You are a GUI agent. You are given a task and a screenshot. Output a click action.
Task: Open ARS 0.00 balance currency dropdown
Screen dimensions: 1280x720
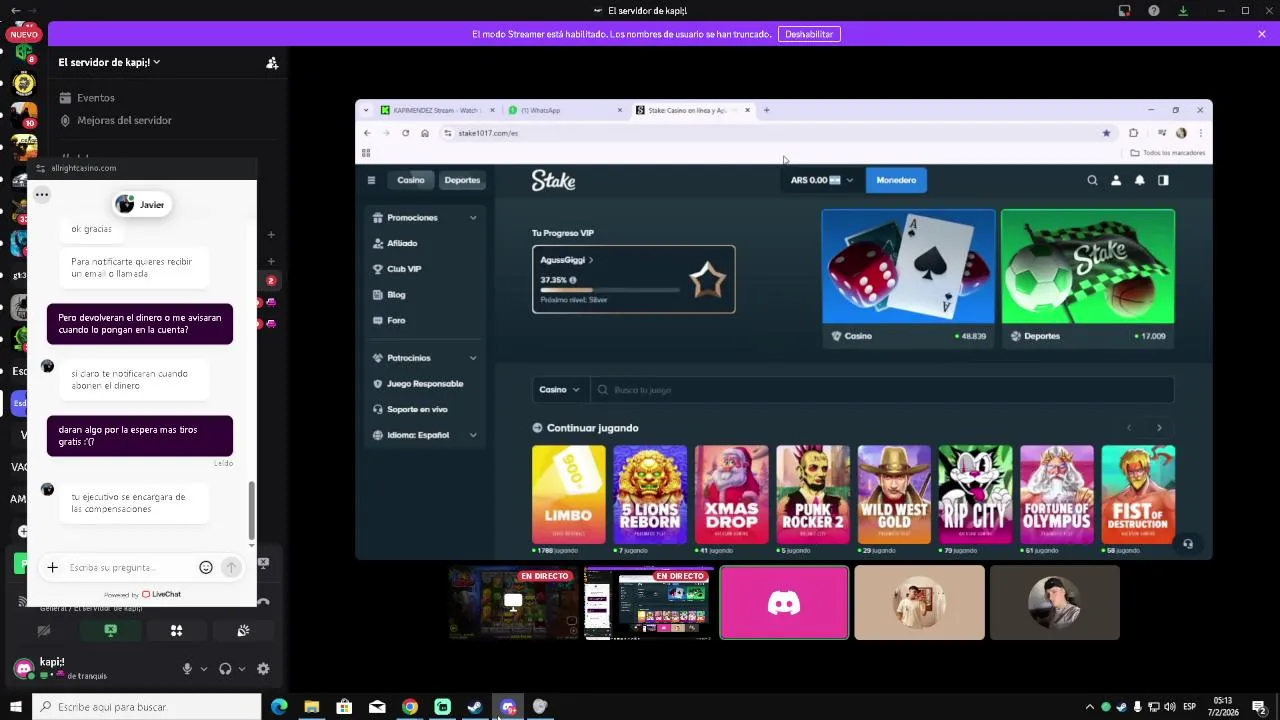pos(821,180)
